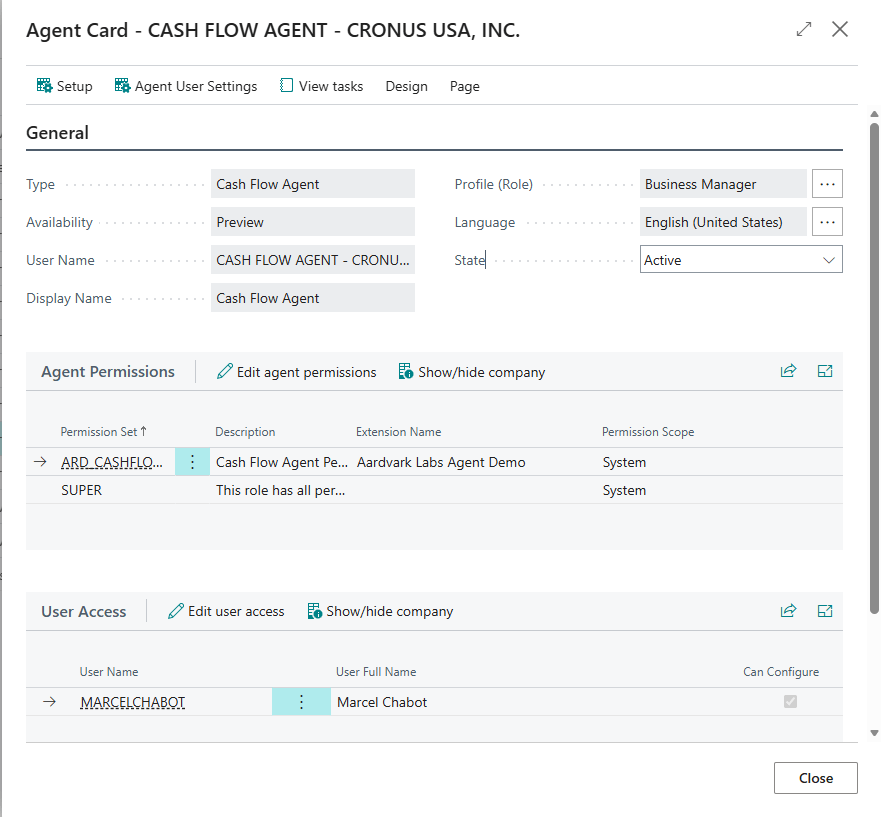Toggle Can Configure checkbox for Marcel Chabot
Viewport: 881px width, 817px height.
tap(790, 702)
